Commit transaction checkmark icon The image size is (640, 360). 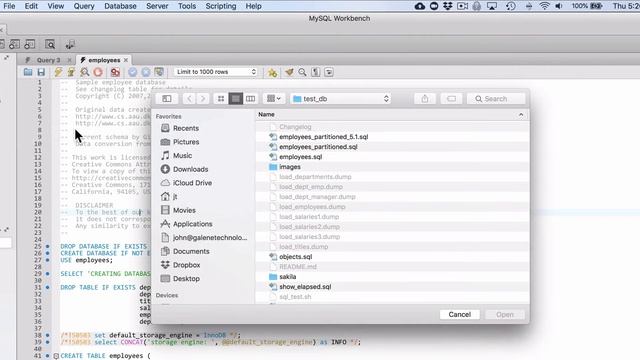133,72
